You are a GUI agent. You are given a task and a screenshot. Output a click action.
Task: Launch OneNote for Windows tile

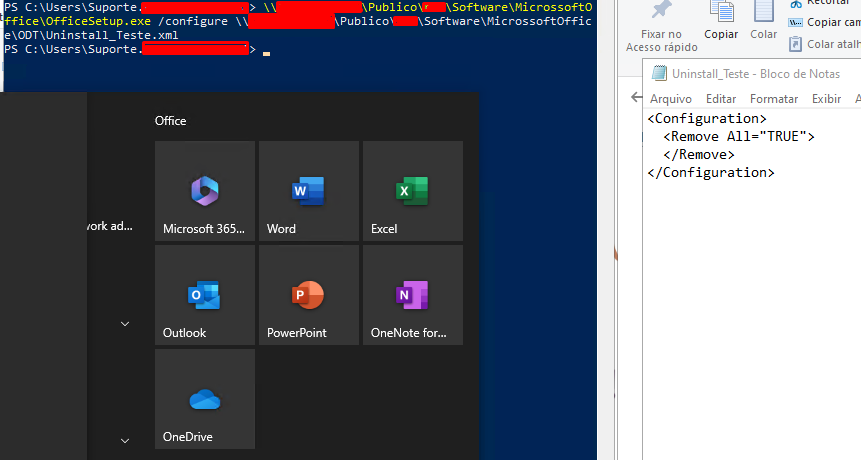(413, 295)
